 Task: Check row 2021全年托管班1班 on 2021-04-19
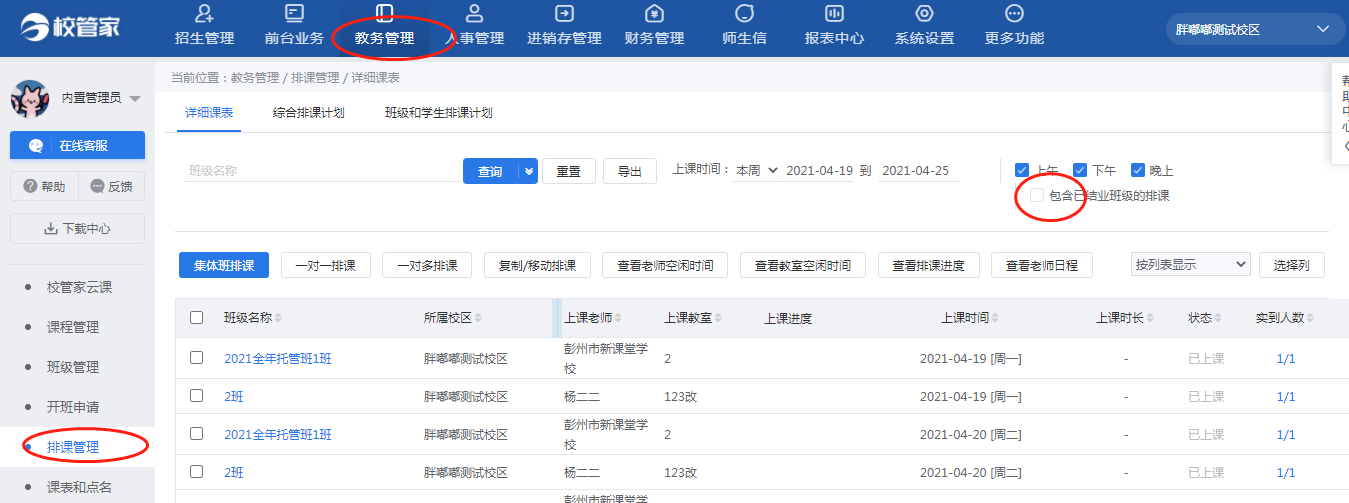coord(197,357)
